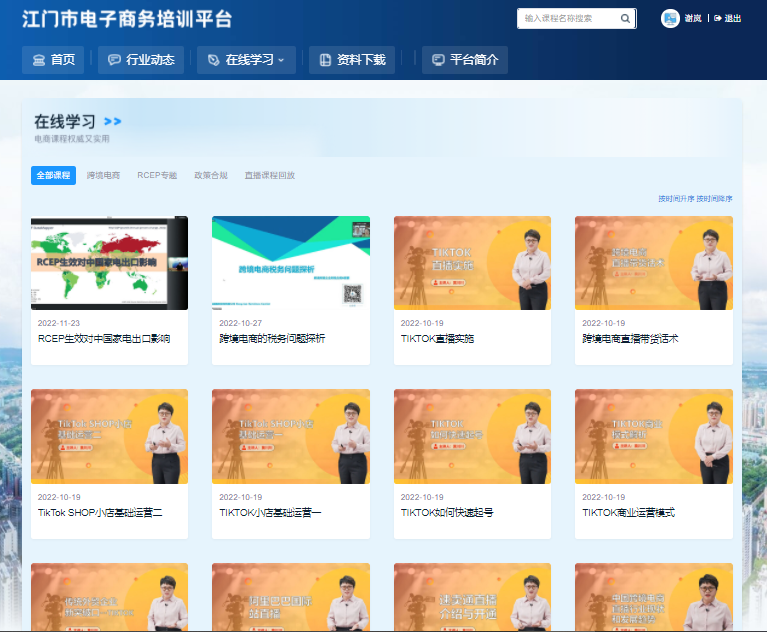Screen dimensions: 767x632
Task: Switch to the 跨境电商 tab
Action: click(103, 175)
